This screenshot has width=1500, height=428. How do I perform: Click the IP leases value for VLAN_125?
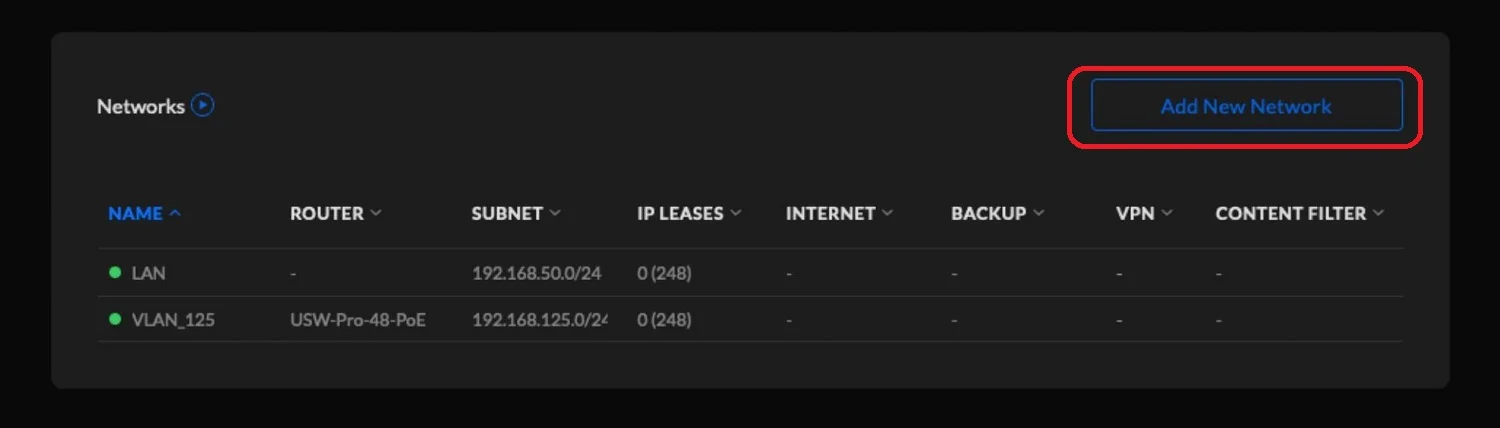[x=664, y=321]
